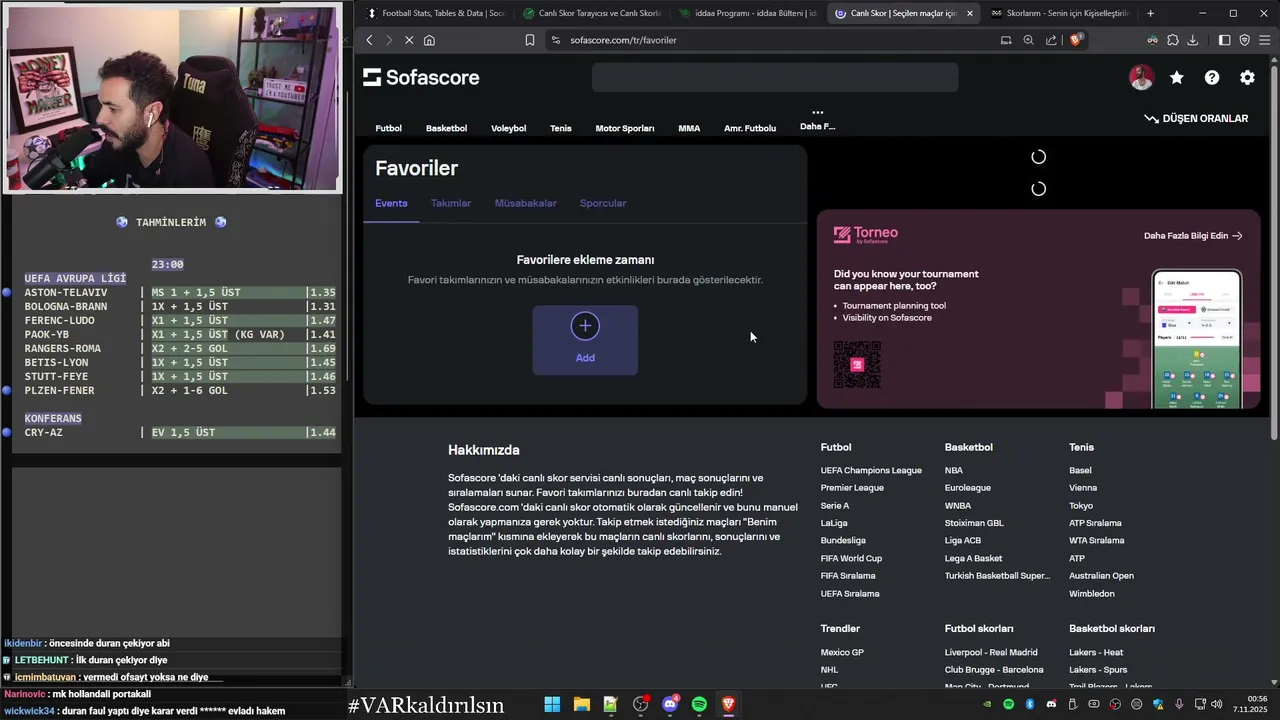The image size is (1280, 720).
Task: Open Liverpool - Real Madrid link
Action: pos(991,652)
